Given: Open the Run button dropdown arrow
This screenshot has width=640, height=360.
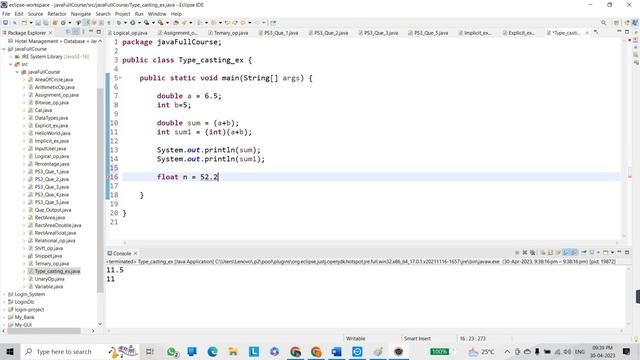Looking at the screenshot, I should tap(139, 23).
